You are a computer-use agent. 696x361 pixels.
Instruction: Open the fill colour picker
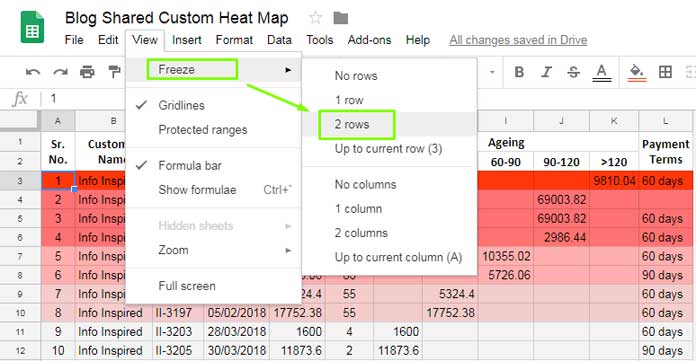(x=637, y=73)
